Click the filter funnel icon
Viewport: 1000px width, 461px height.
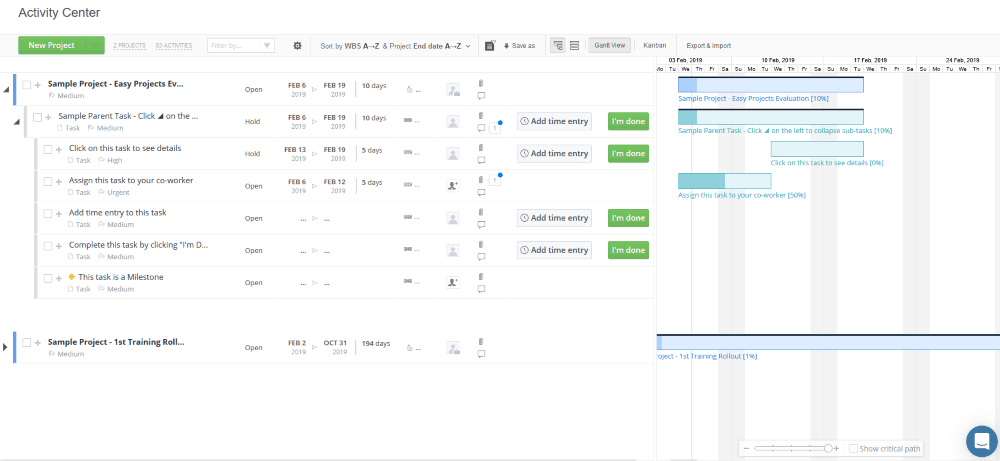[267, 46]
